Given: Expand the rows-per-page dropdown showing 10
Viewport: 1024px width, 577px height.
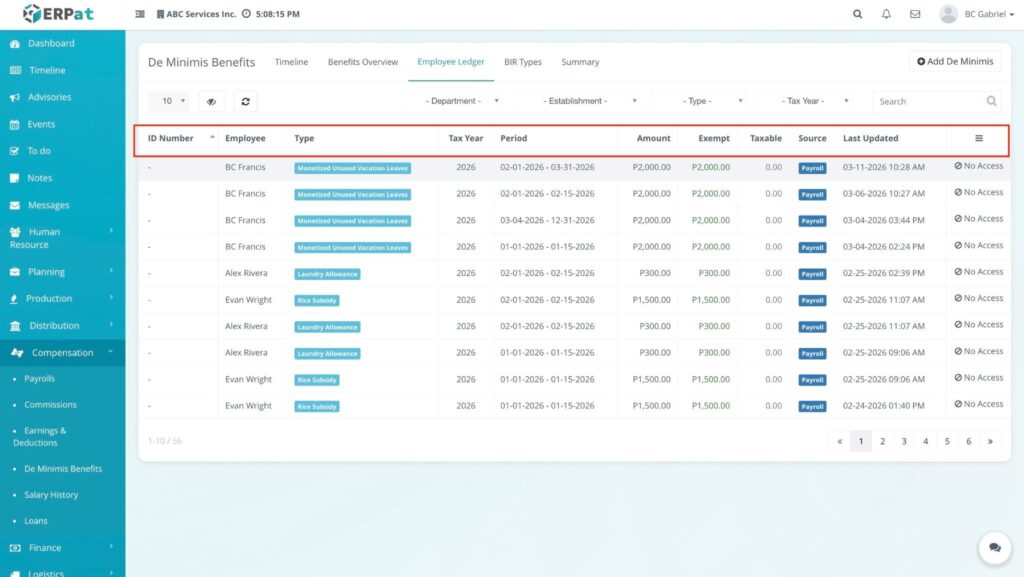Looking at the screenshot, I should (168, 101).
